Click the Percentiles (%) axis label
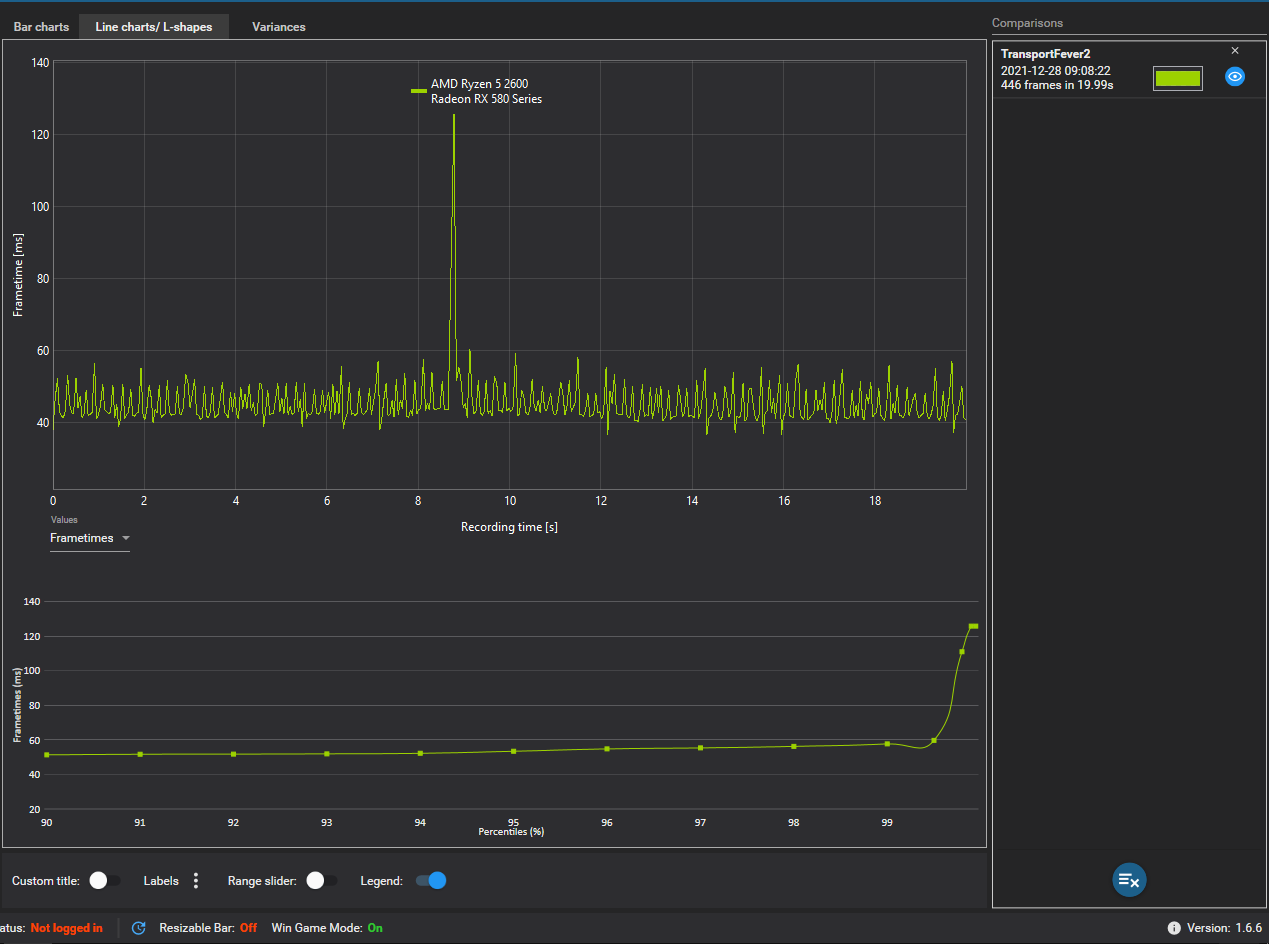The image size is (1269, 944). click(511, 832)
